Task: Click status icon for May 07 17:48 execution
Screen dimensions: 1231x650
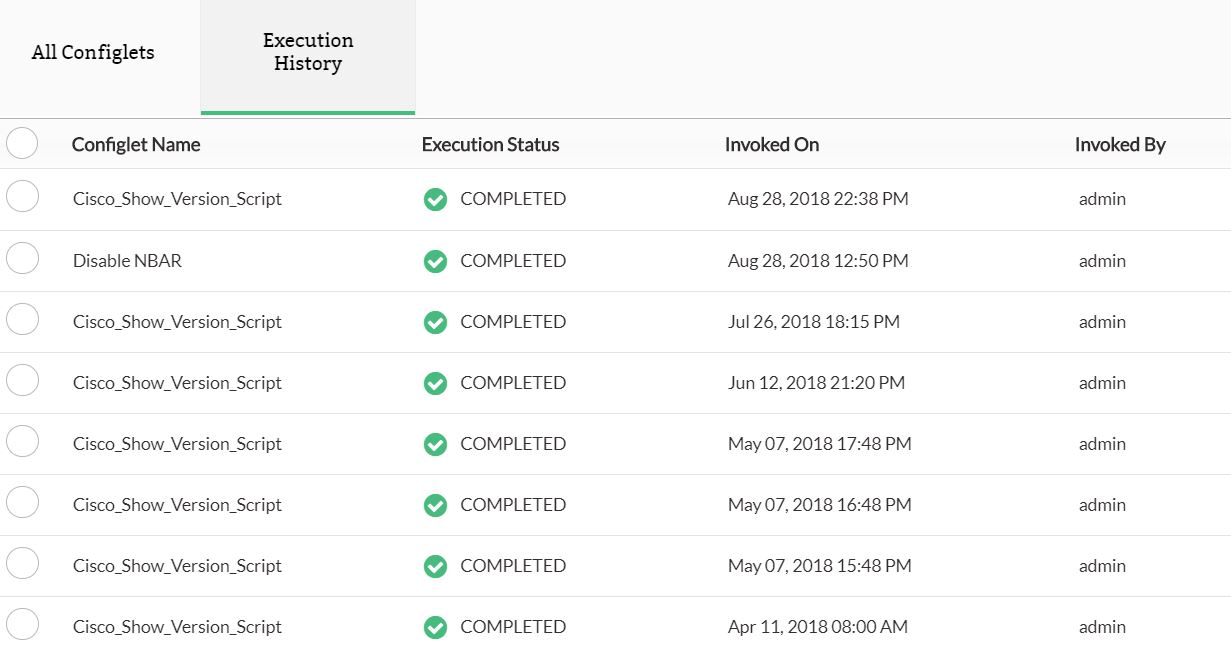Action: pyautogui.click(x=435, y=444)
